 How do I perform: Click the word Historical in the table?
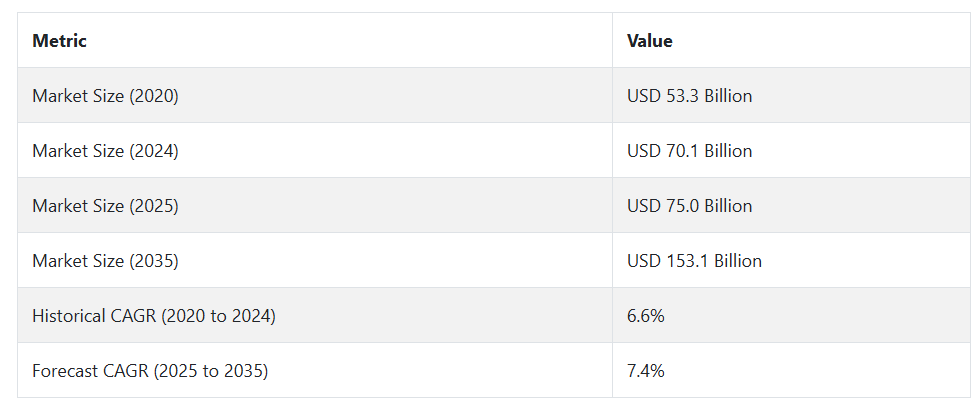point(69,316)
